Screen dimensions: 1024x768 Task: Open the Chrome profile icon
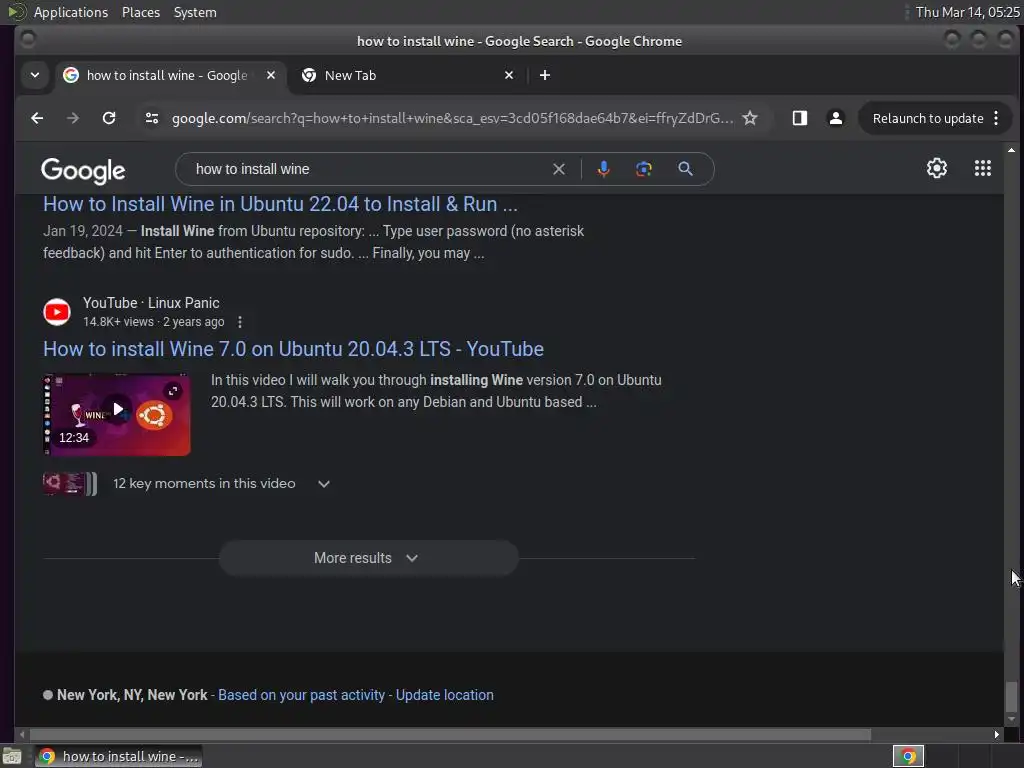click(x=835, y=118)
